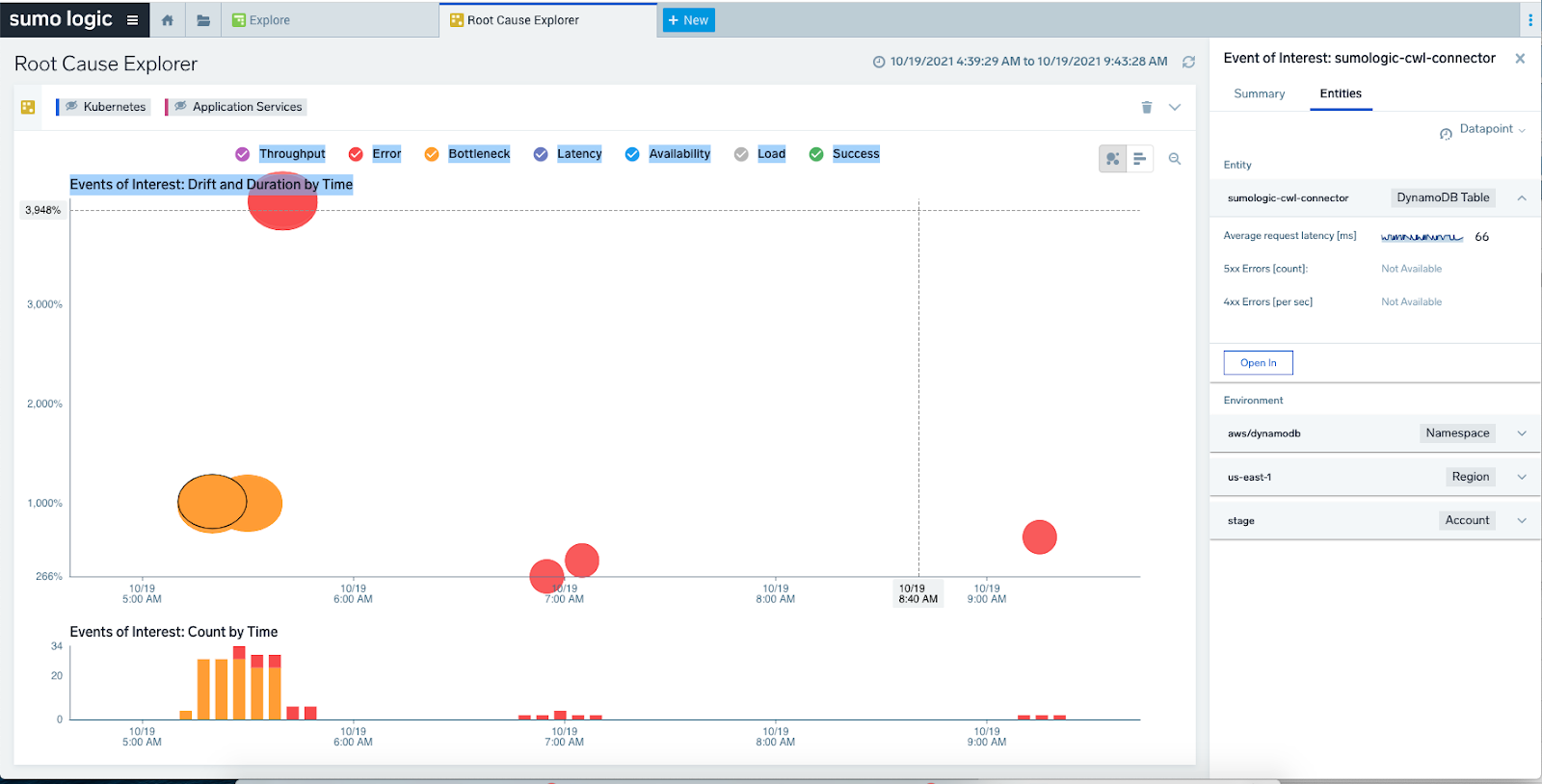
Task: Switch to the Explore tab
Action: 330,20
